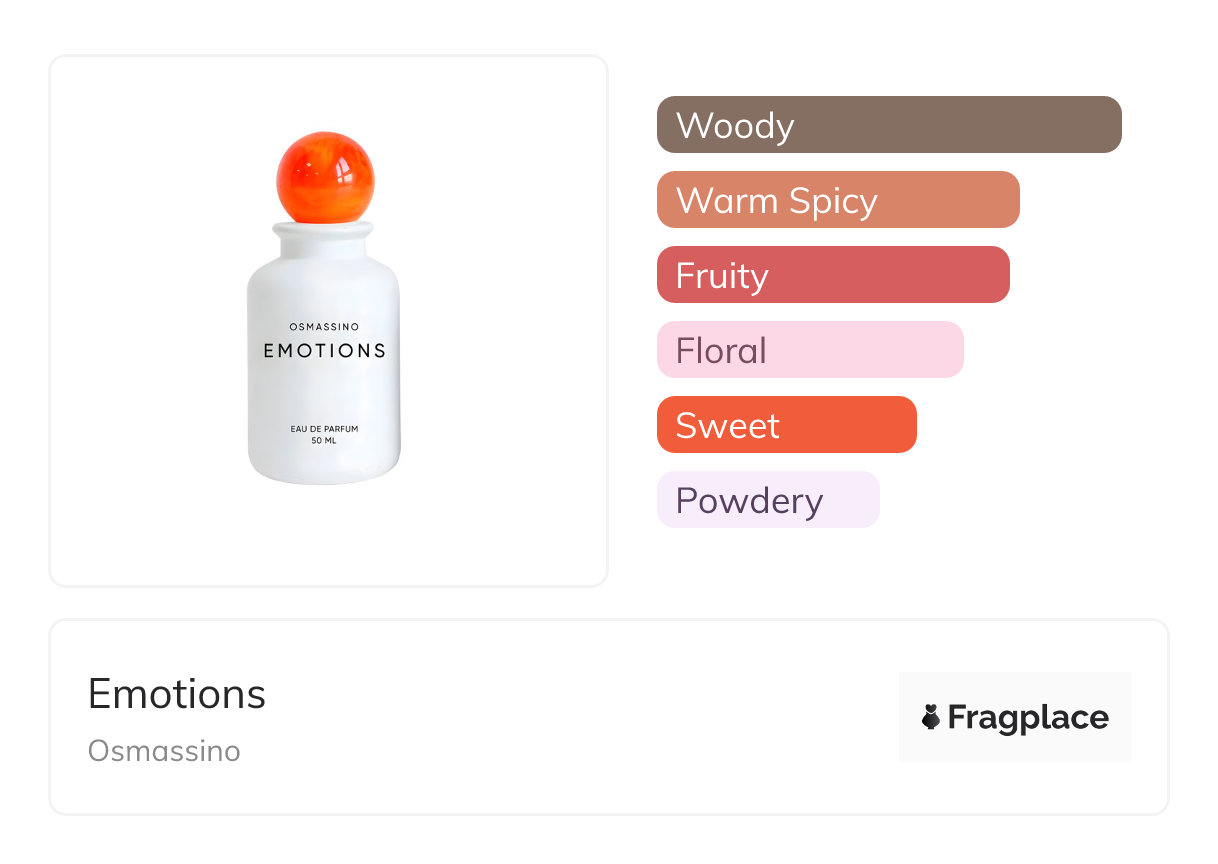Select the Woody accord bar
The image size is (1218, 864).
click(888, 125)
